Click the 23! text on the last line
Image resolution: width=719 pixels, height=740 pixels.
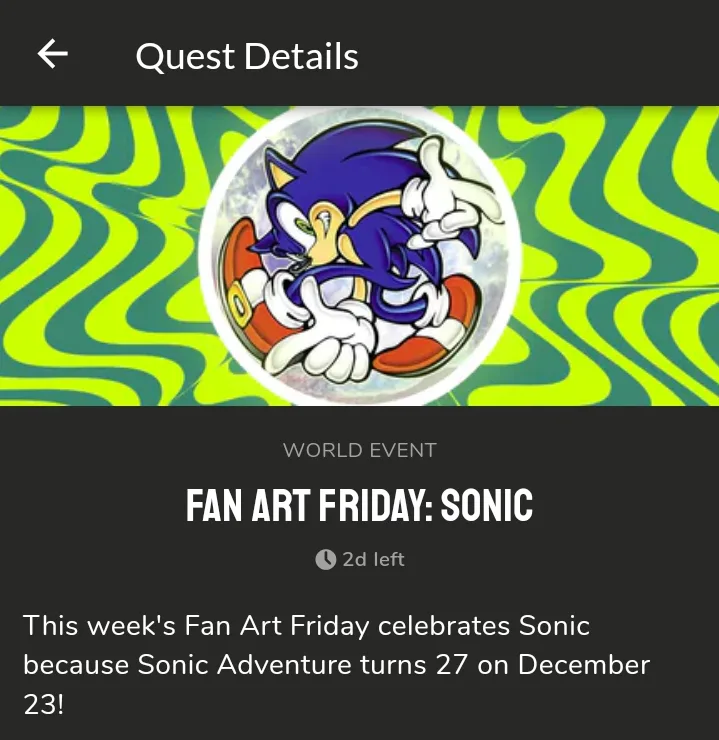pyautogui.click(x=43, y=703)
